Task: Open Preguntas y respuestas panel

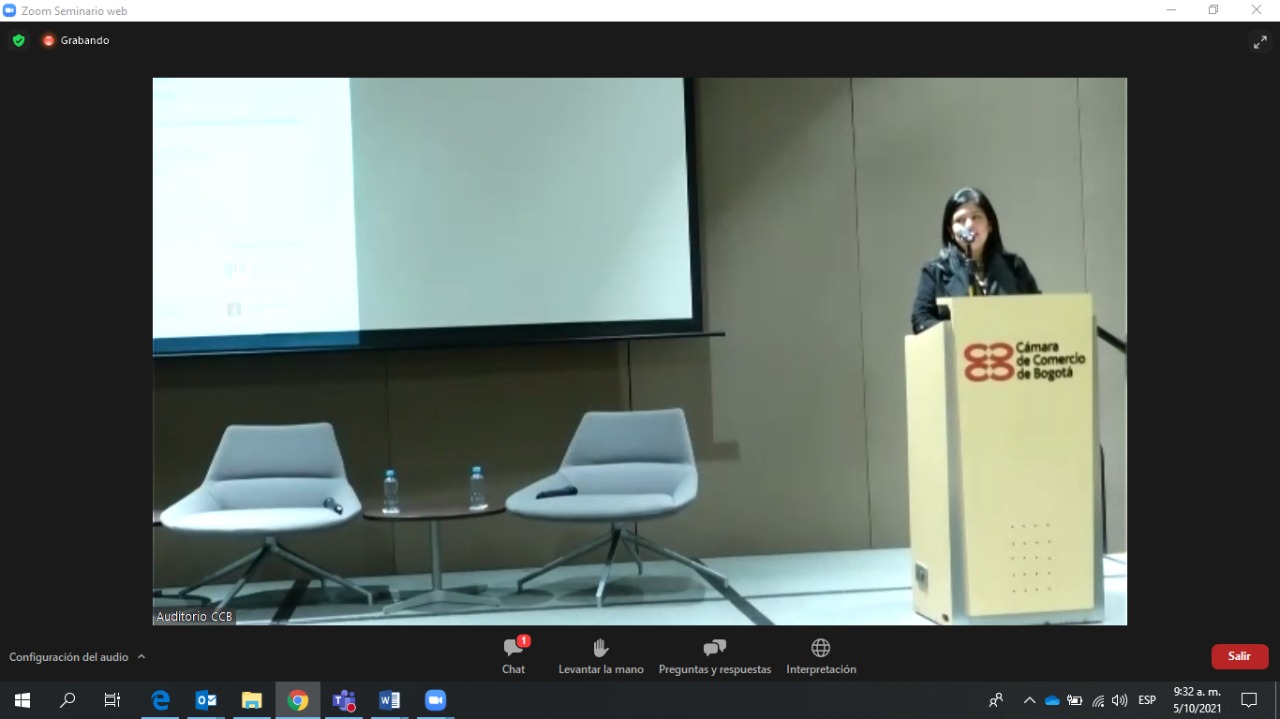Action: pyautogui.click(x=714, y=655)
